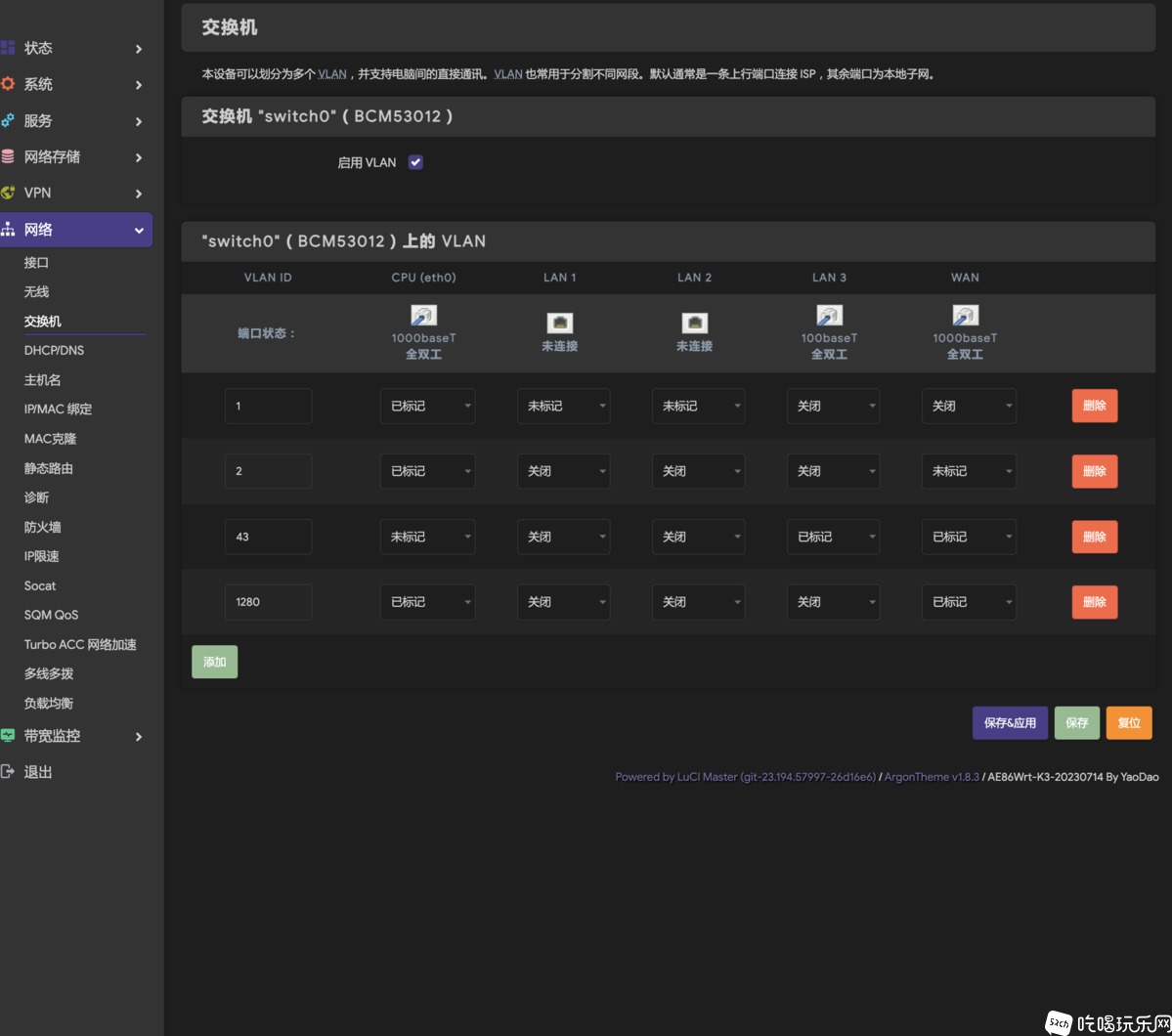
Task: Select the 交换机 submenu item
Action: point(42,321)
